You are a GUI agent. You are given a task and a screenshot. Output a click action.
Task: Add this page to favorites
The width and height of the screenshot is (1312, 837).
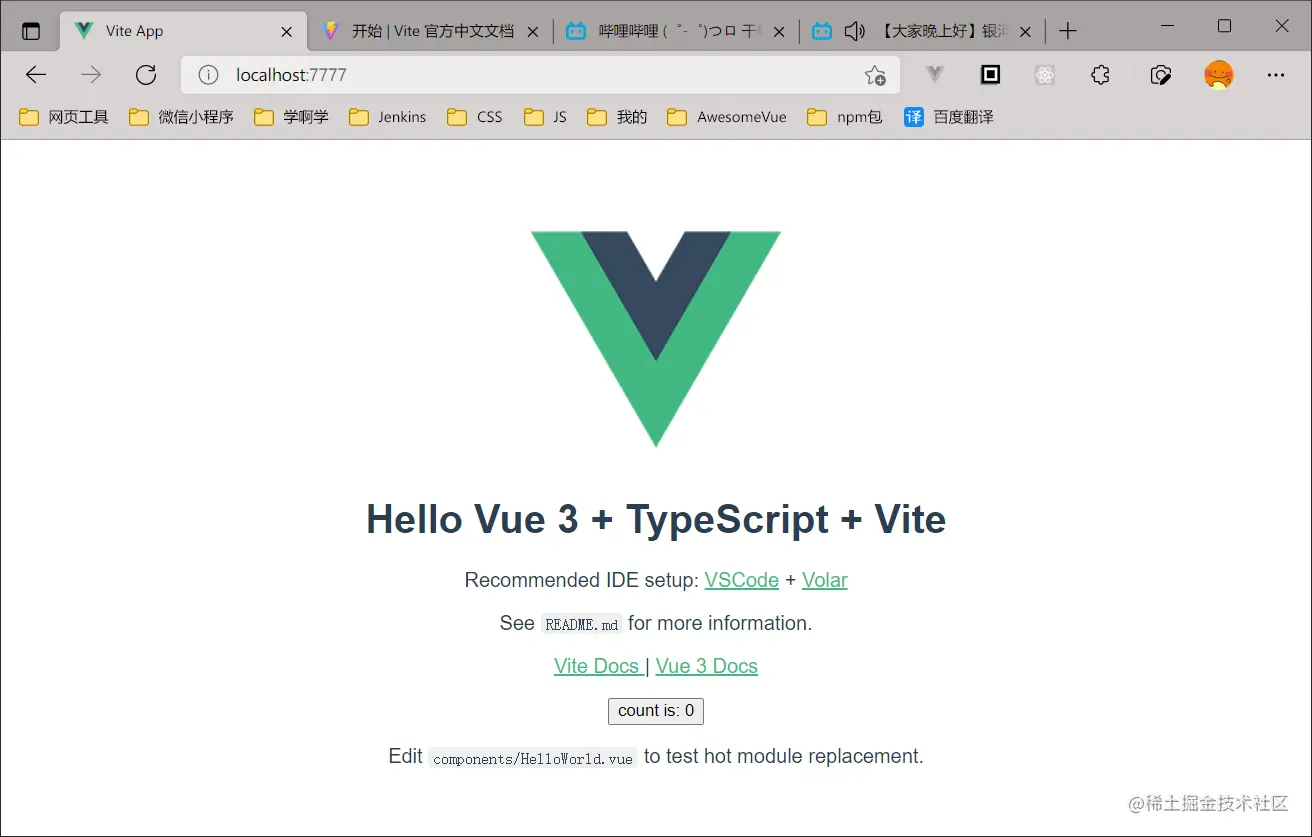tap(875, 75)
